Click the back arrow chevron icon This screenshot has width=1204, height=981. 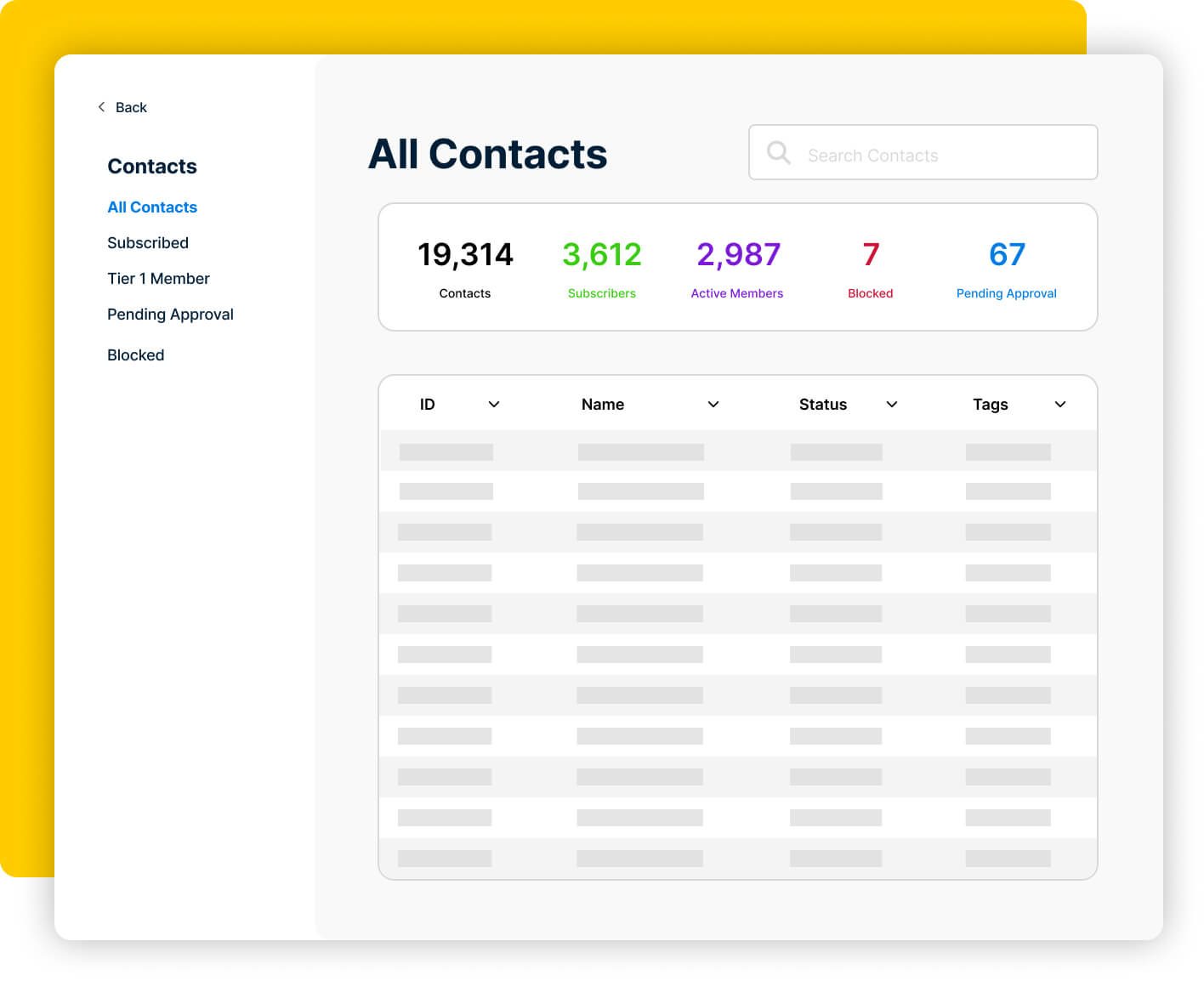point(101,107)
